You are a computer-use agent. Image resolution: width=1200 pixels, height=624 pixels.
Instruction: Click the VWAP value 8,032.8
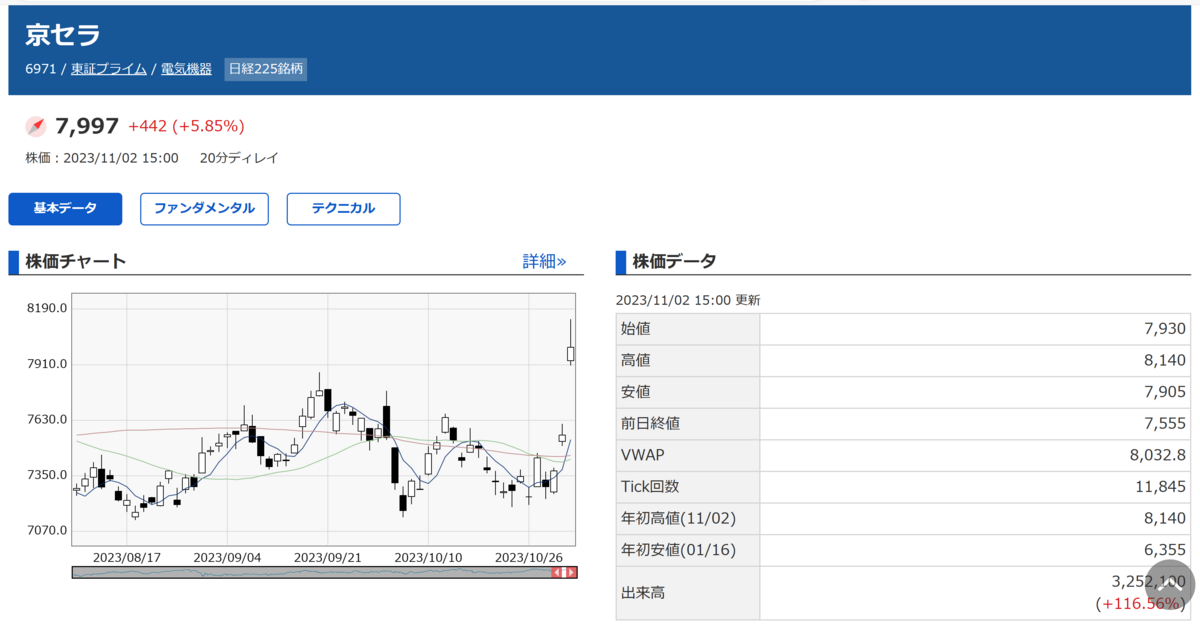1158,455
